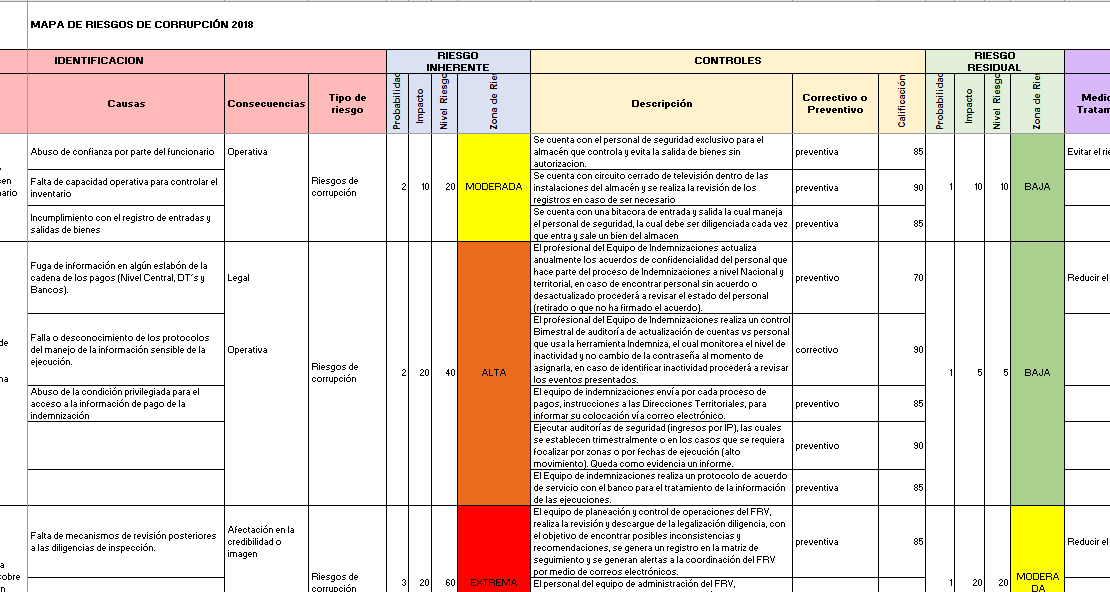Select cause "Fuga de información en algún eslabón"
Screen dimensions: 1110x592
(126, 278)
